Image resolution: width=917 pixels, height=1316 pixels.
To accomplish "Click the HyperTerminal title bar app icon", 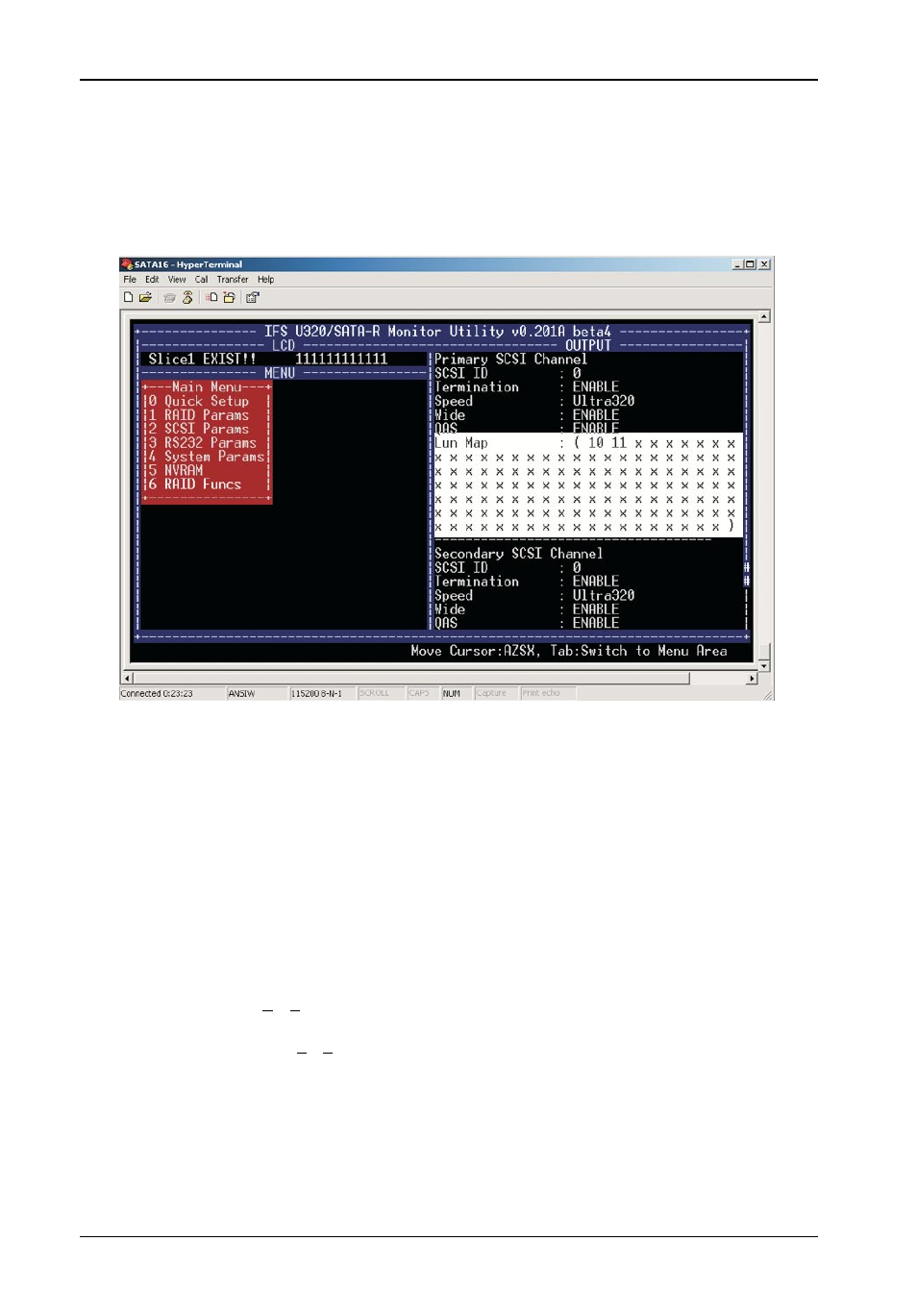I will point(127,264).
